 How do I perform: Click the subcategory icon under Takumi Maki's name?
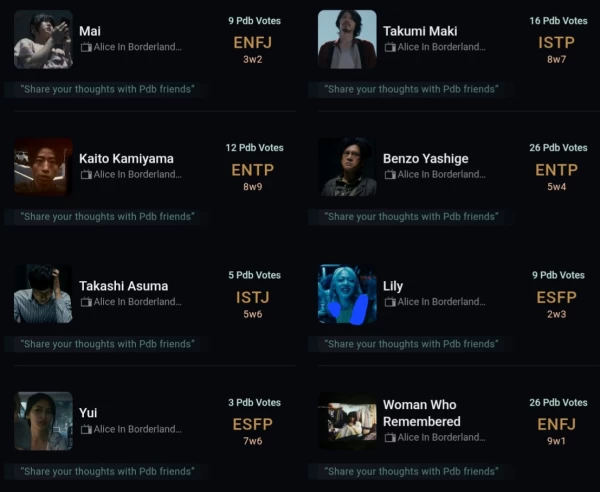pos(389,47)
